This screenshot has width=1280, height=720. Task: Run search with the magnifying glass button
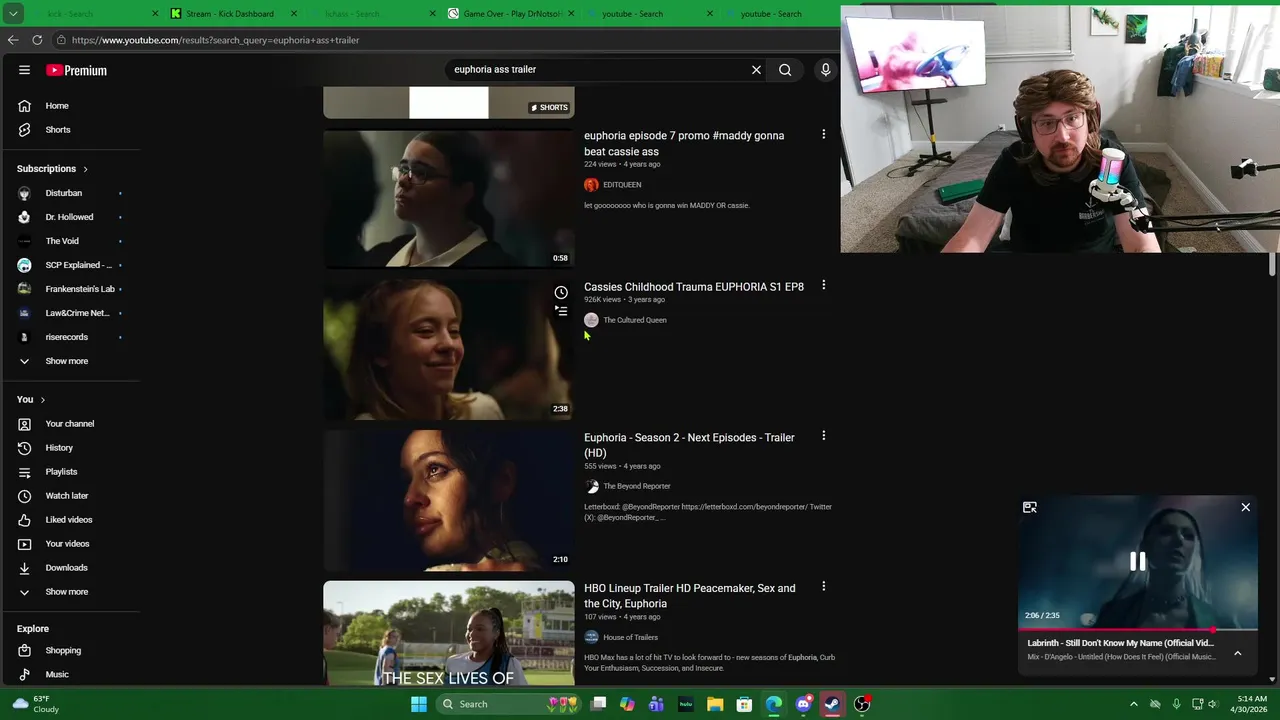pyautogui.click(x=785, y=70)
